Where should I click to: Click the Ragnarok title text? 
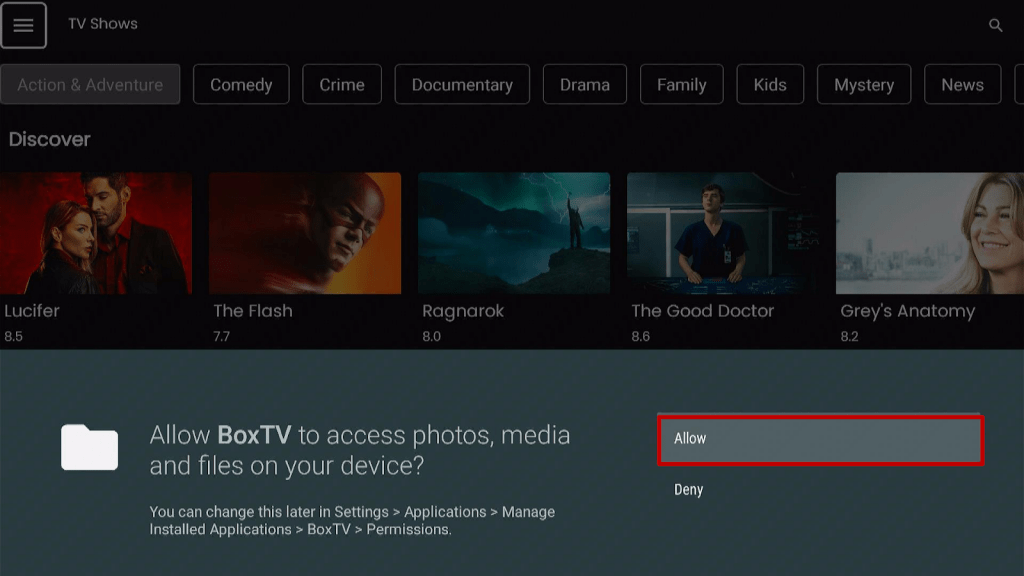pos(463,312)
